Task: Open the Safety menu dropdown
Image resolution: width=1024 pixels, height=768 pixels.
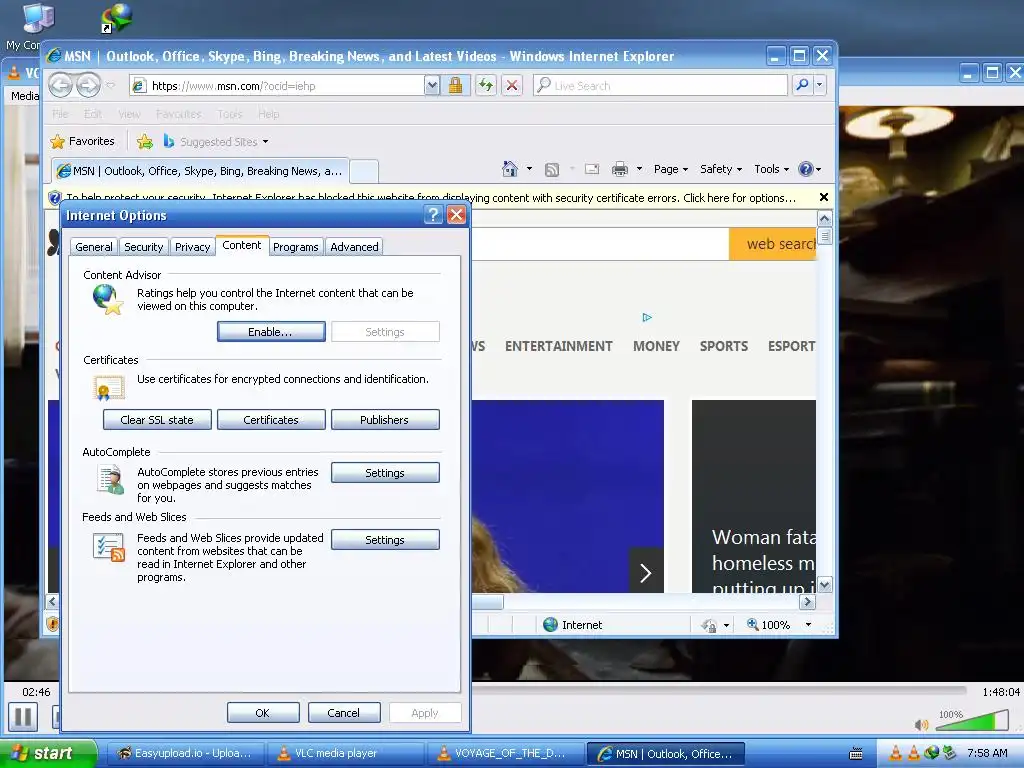Action: (721, 169)
